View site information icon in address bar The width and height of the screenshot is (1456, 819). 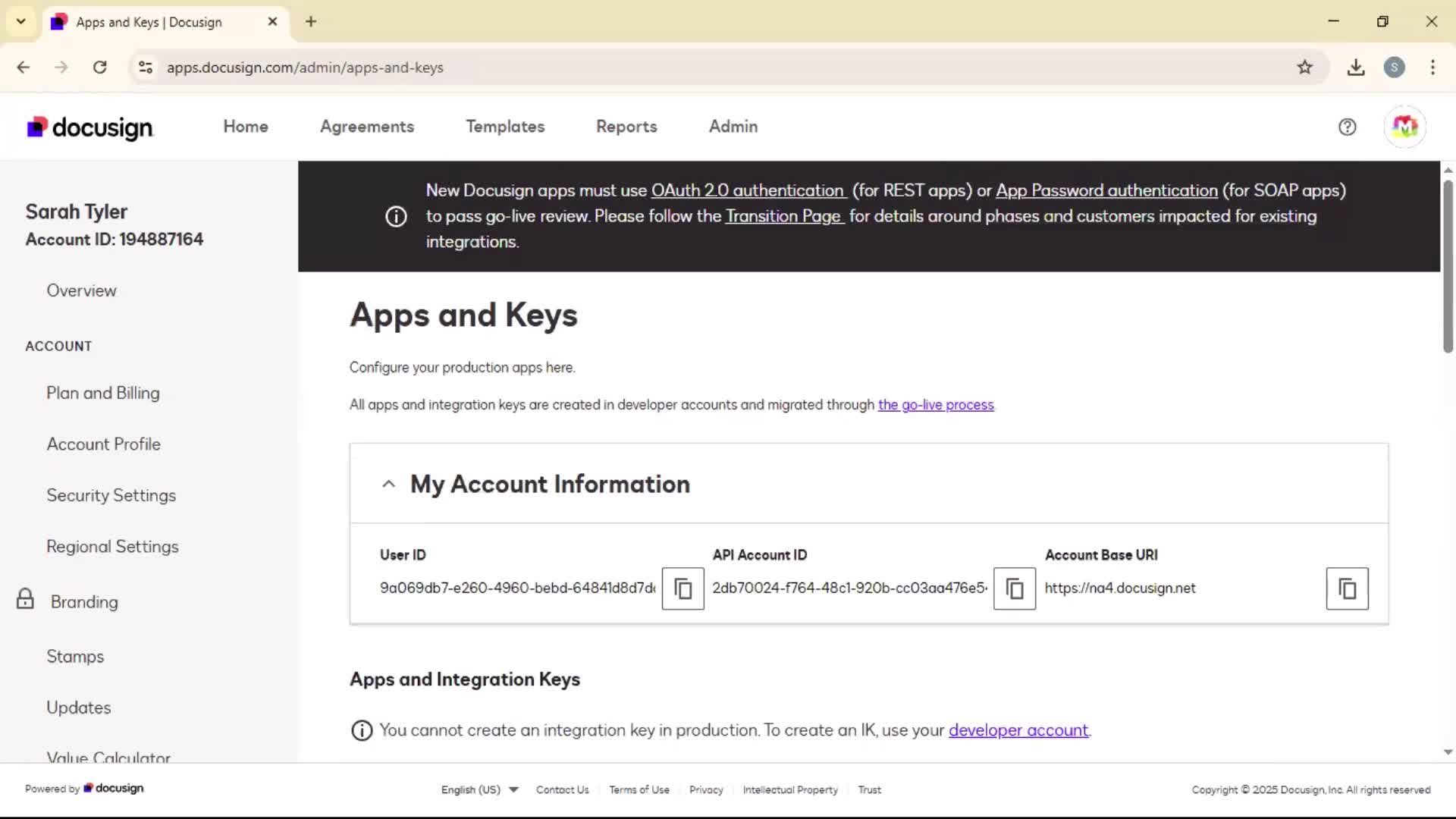point(146,67)
